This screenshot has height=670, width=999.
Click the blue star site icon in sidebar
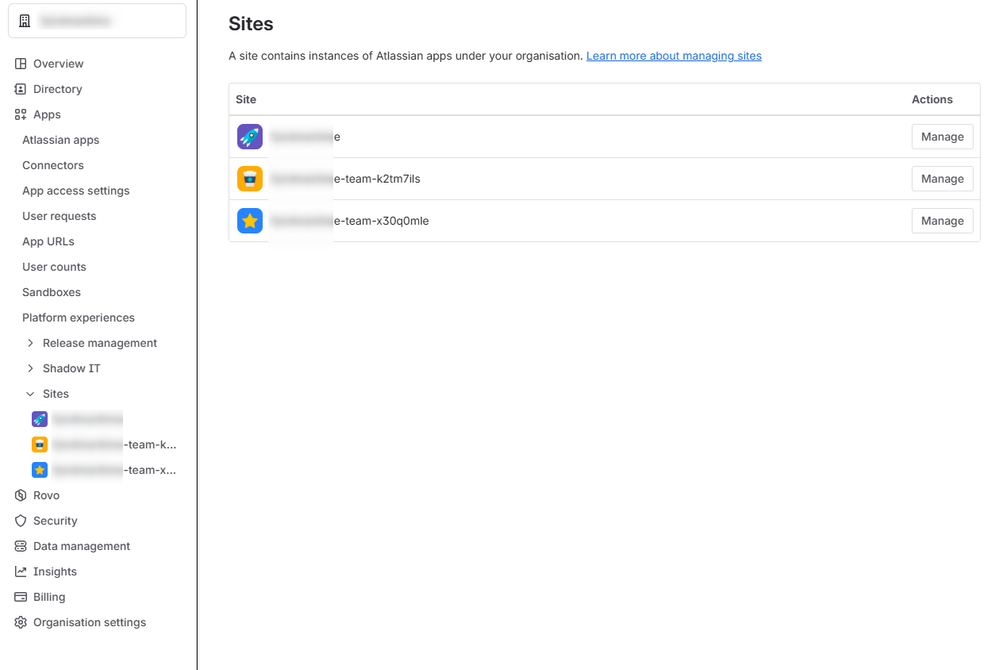(40, 470)
